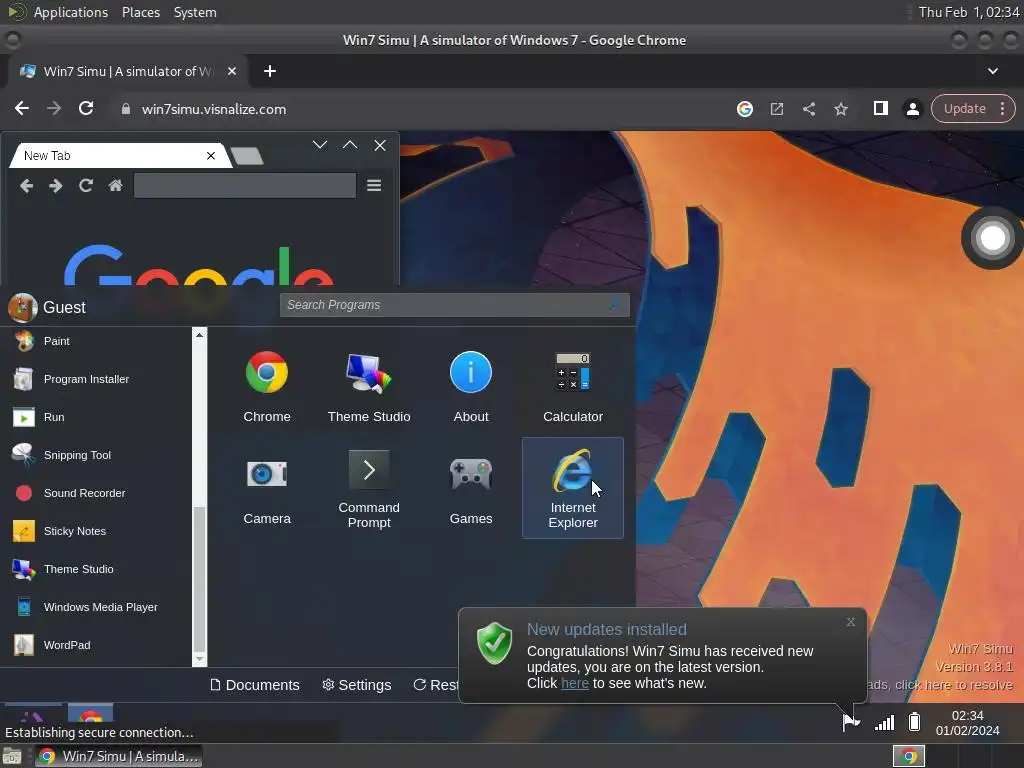Open the Places menu in top panel

pos(140,12)
